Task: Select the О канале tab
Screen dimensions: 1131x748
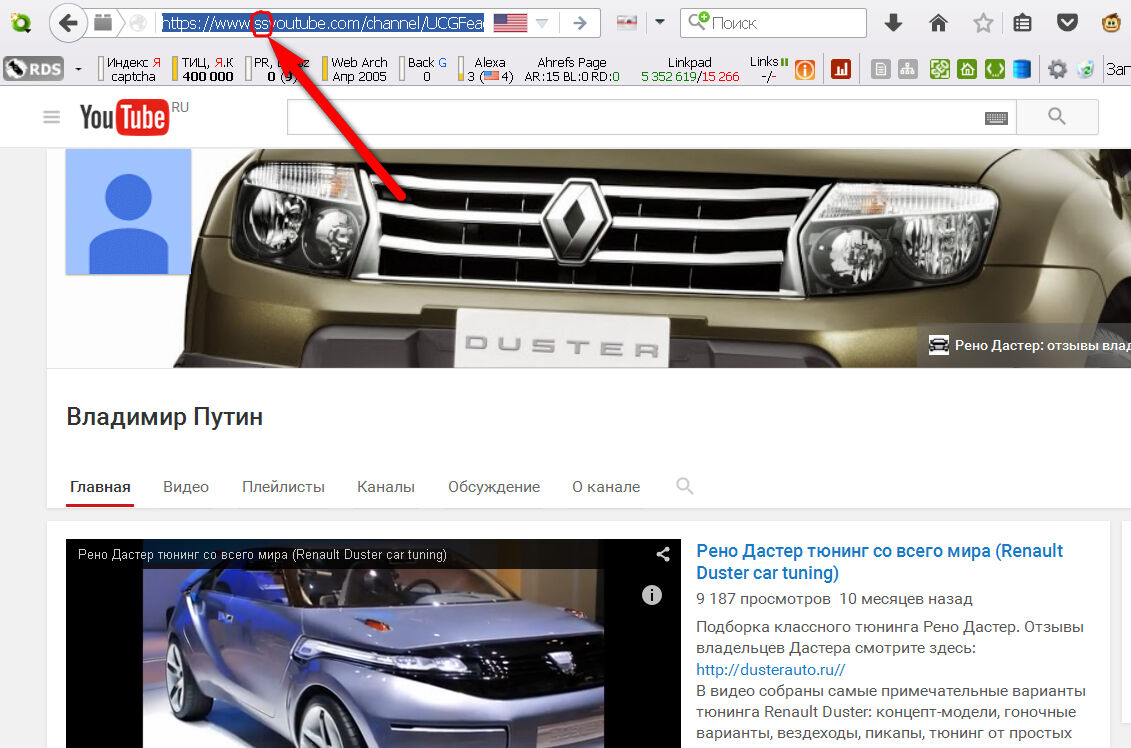Action: [x=605, y=487]
